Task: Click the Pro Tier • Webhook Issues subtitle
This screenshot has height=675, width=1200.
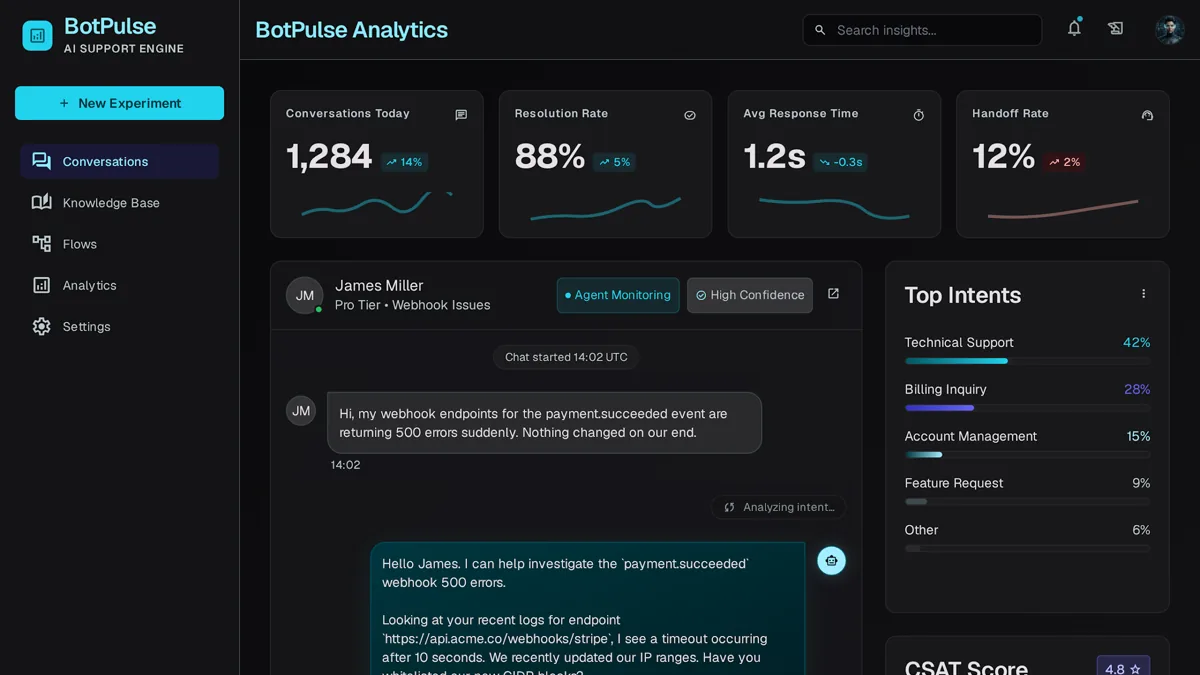Action: click(412, 305)
